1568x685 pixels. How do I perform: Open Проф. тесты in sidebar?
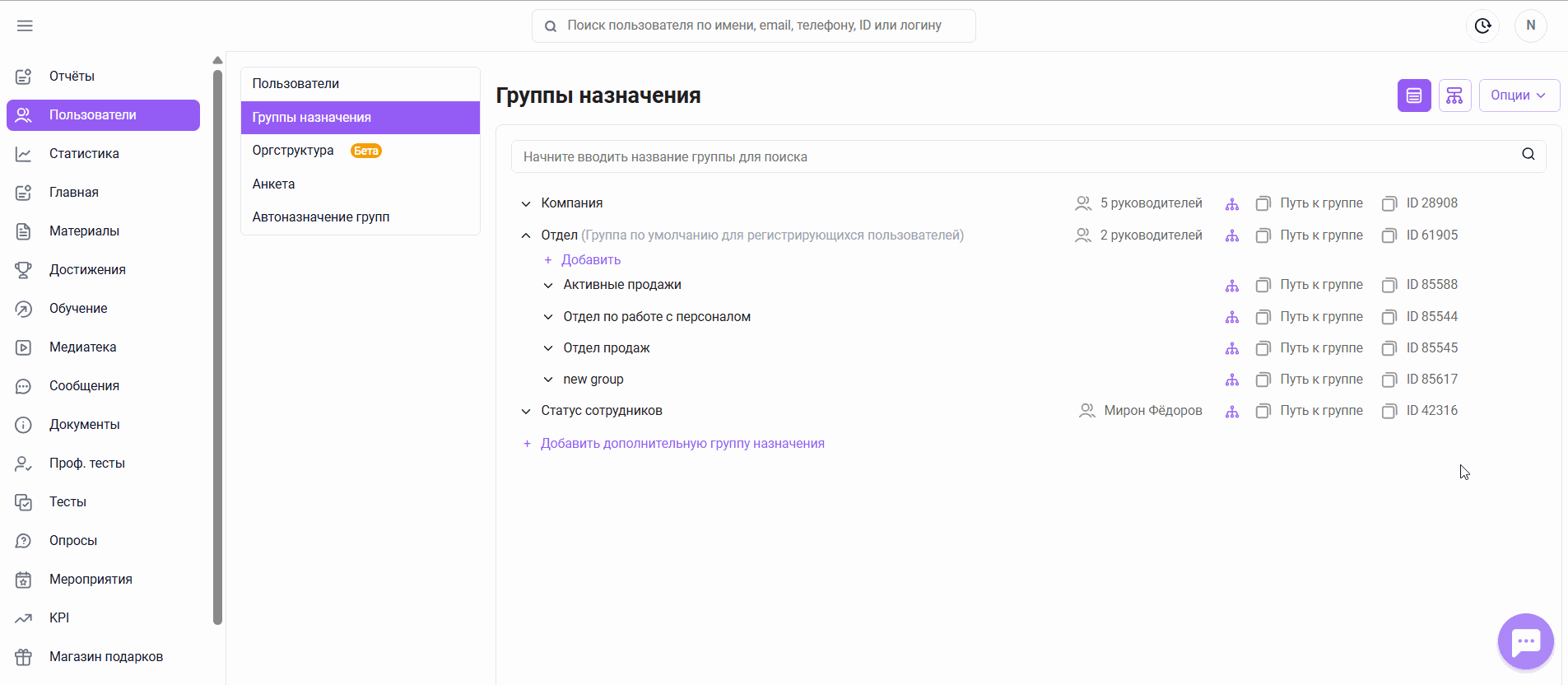(x=103, y=464)
